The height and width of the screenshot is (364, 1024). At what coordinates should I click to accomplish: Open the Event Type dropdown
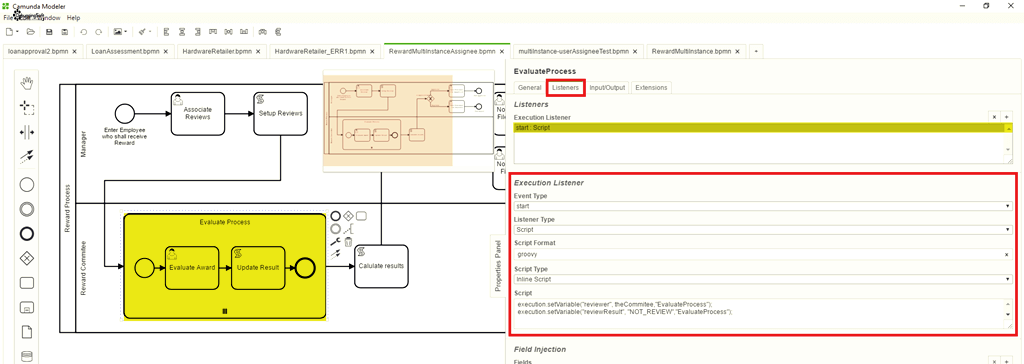click(x=763, y=206)
